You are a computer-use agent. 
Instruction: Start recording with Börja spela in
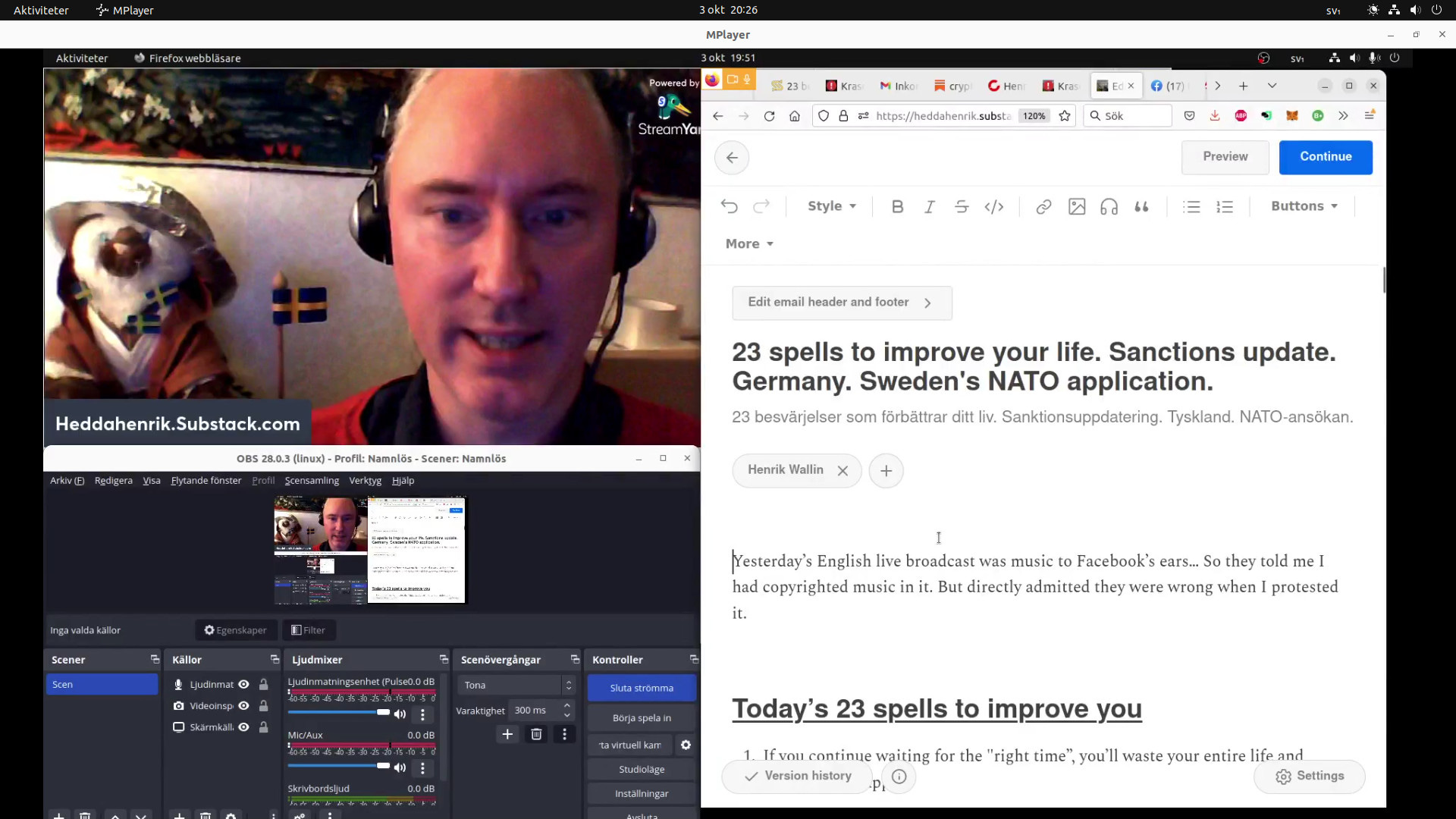[x=642, y=718]
